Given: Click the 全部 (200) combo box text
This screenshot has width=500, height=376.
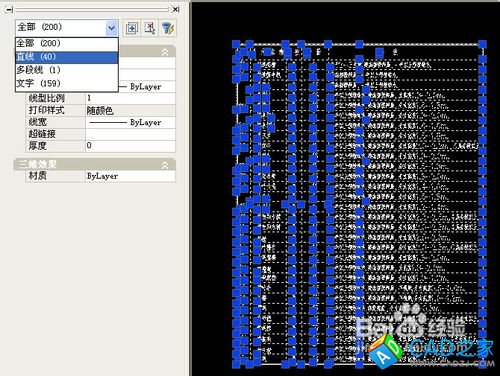Looking at the screenshot, I should coord(39,27).
